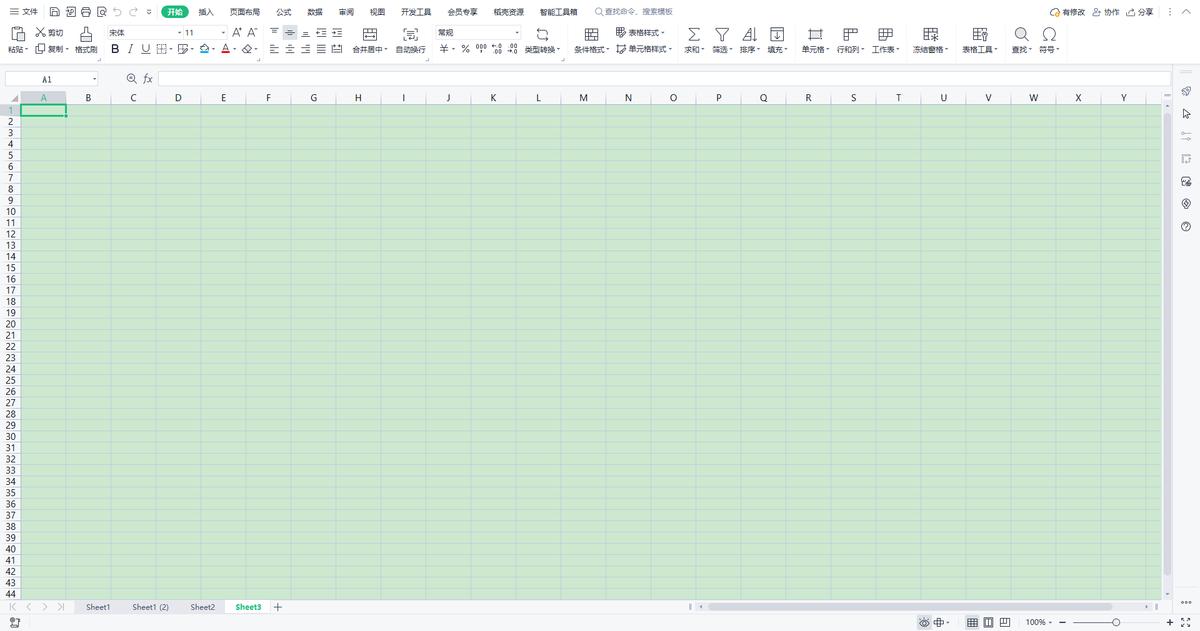Image resolution: width=1200 pixels, height=631 pixels.
Task: Click the increase decimal places icon
Action: click(497, 49)
